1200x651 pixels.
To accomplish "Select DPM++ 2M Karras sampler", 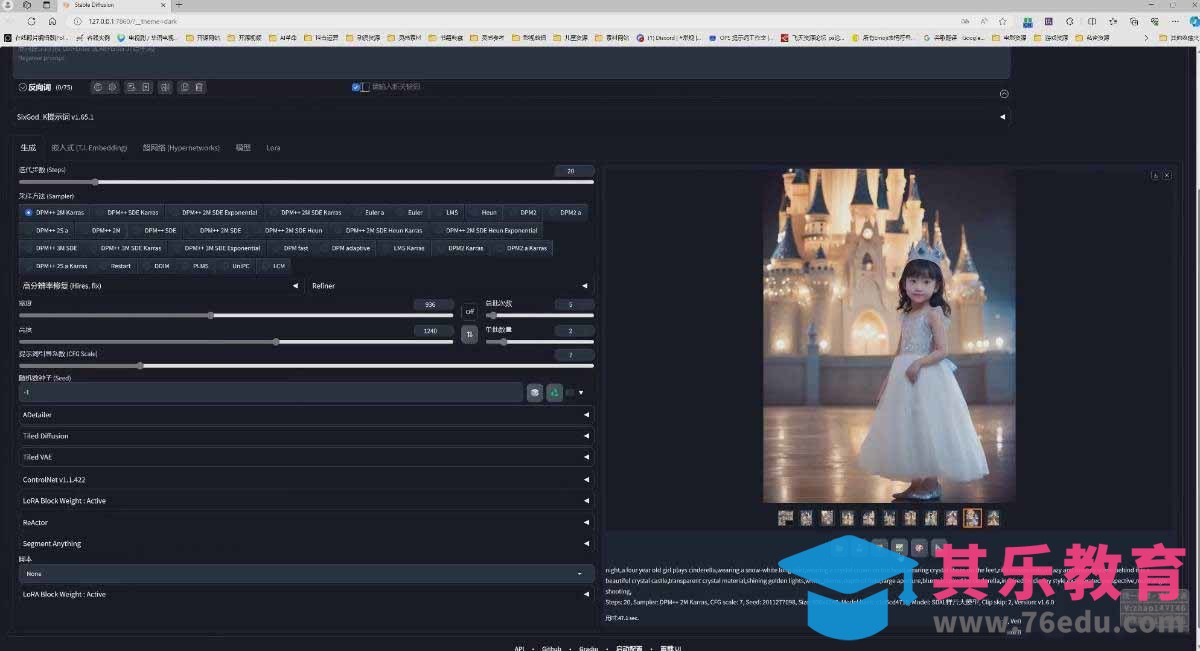I will (x=55, y=212).
